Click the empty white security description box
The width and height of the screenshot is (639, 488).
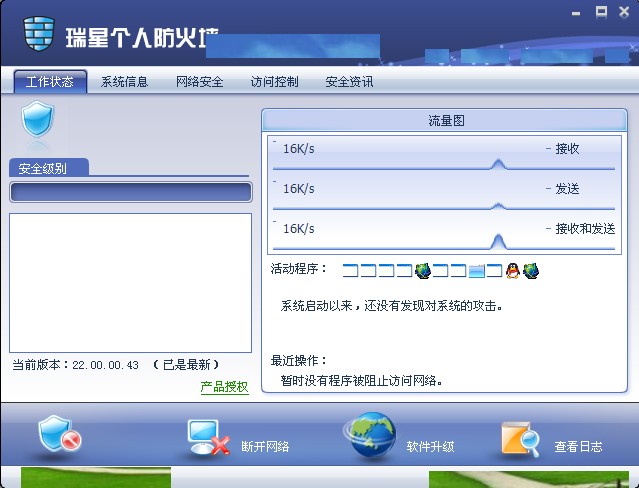coord(130,283)
